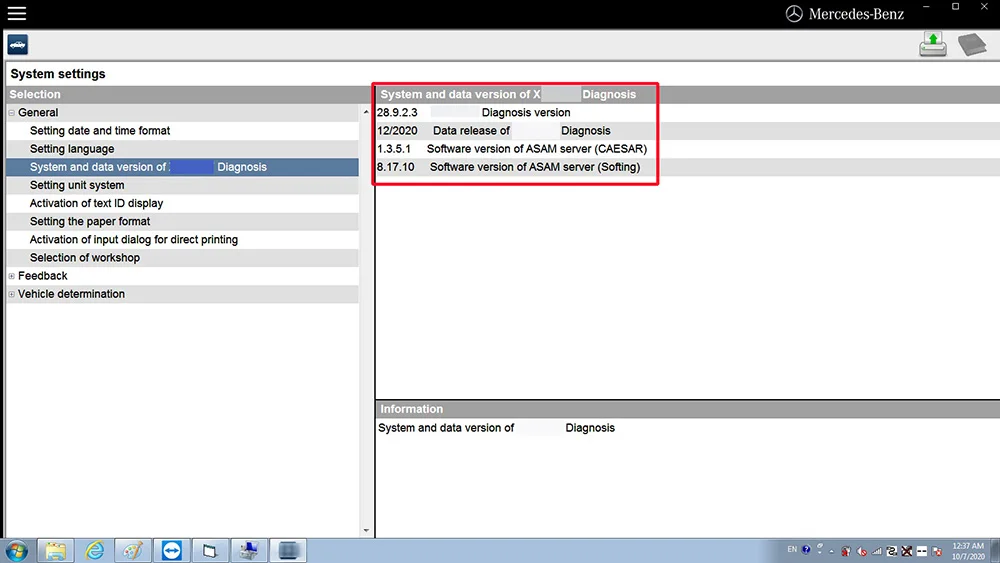Click the Information panel header
The width and height of the screenshot is (1000, 563).
(688, 409)
